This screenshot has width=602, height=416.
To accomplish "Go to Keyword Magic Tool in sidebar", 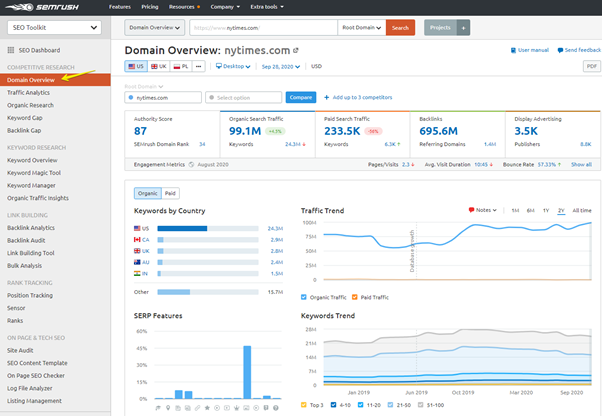I will (34, 173).
